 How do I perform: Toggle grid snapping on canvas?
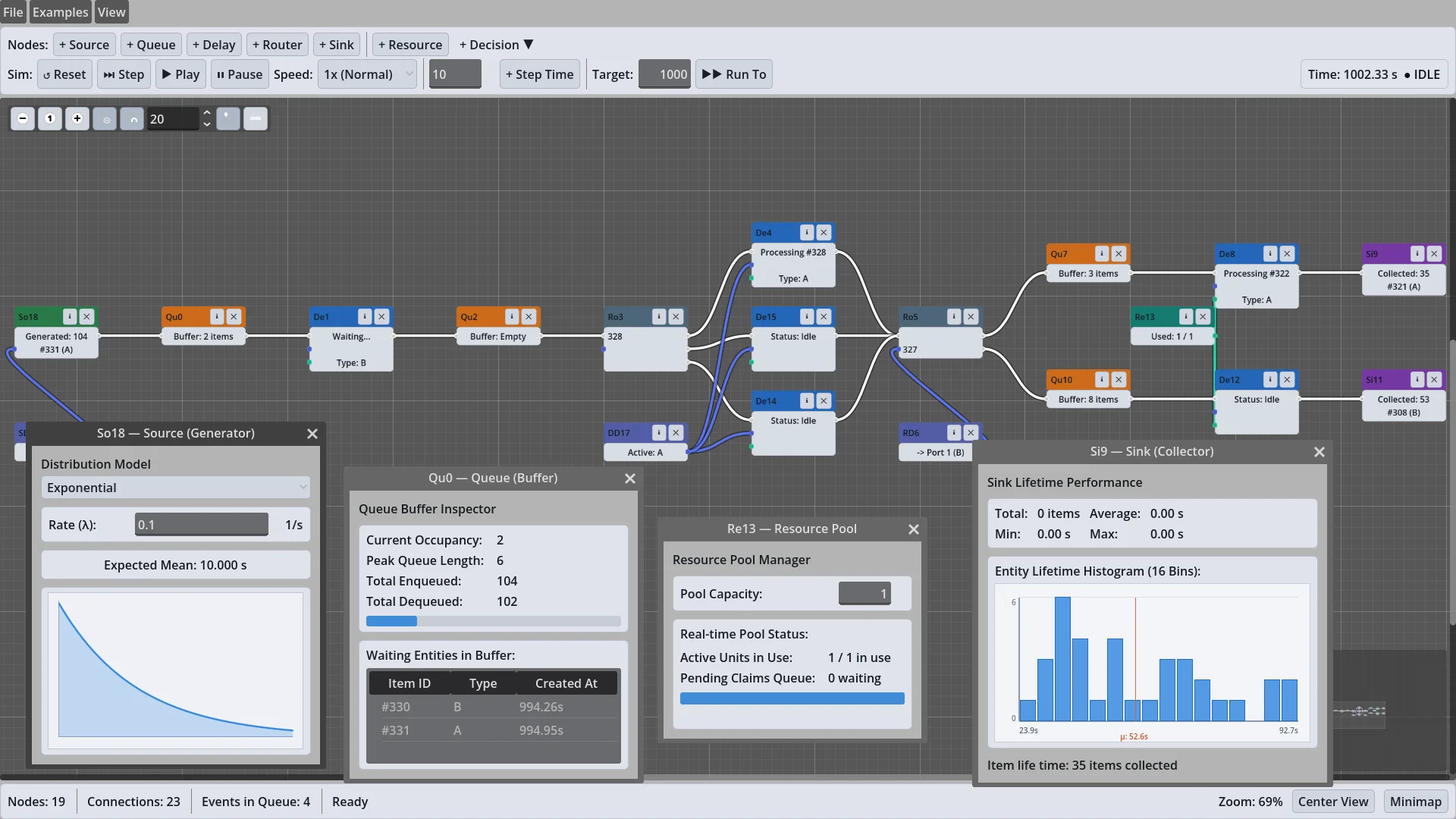click(x=132, y=118)
